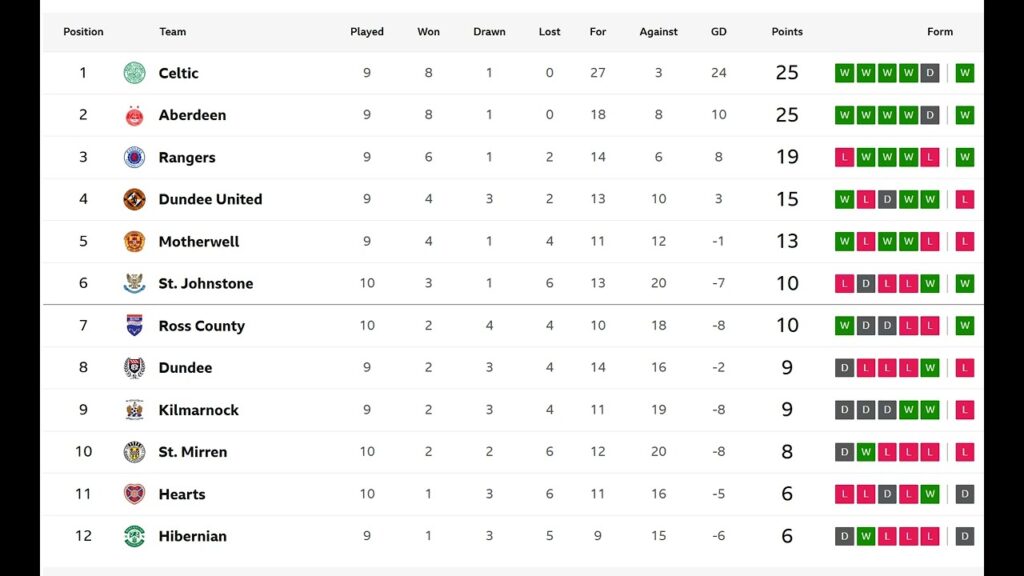Click Dundee United's latest red L form badge
1024x576 pixels.
click(x=964, y=199)
